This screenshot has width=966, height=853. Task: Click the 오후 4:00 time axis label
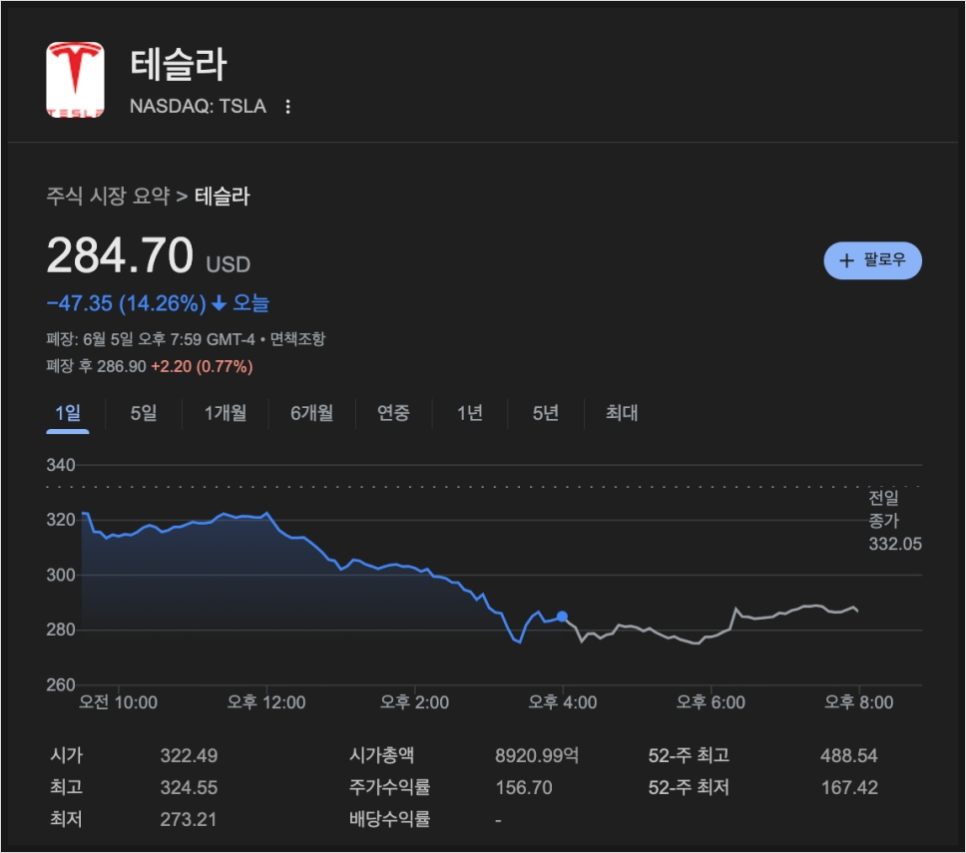(x=562, y=702)
